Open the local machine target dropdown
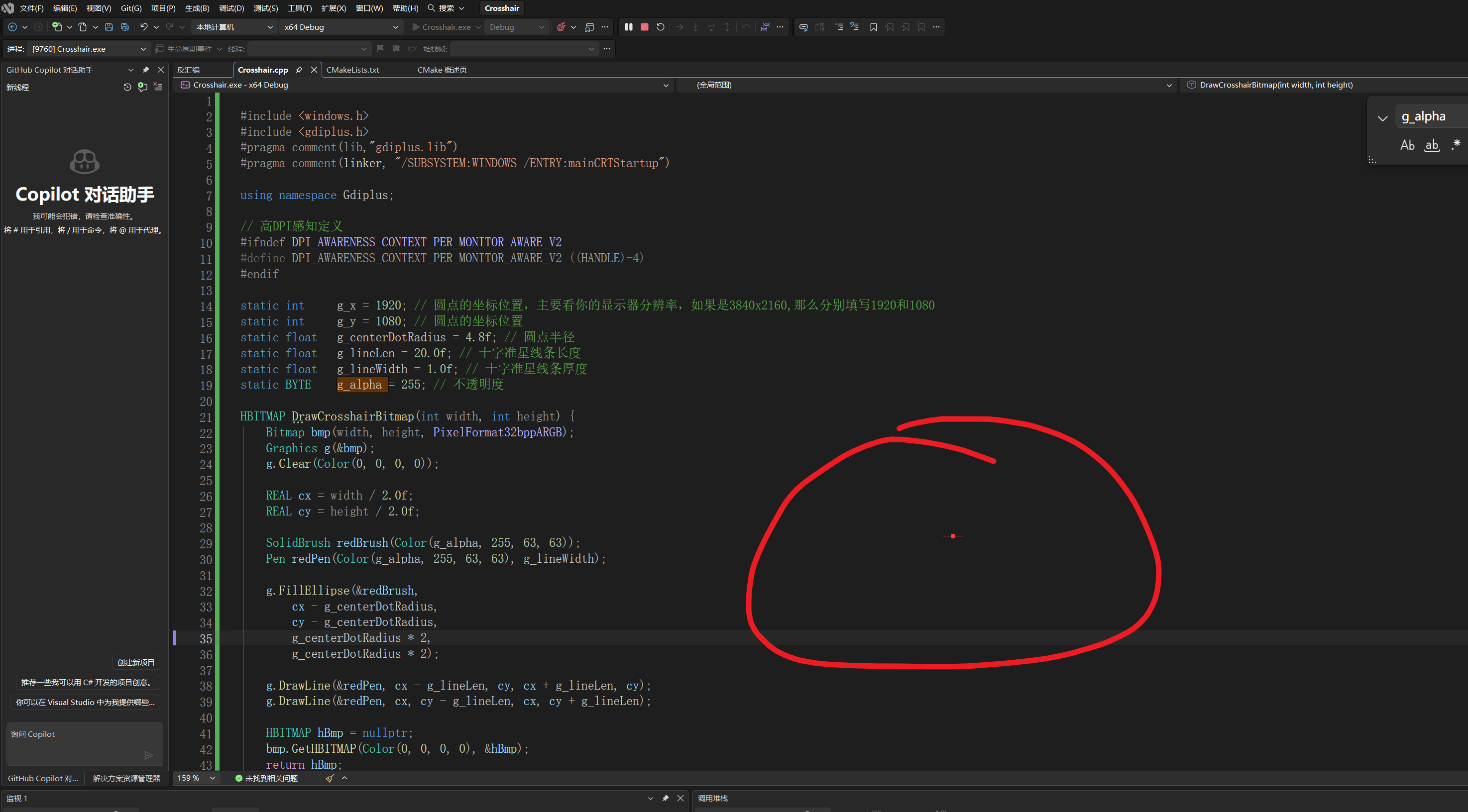 point(234,27)
